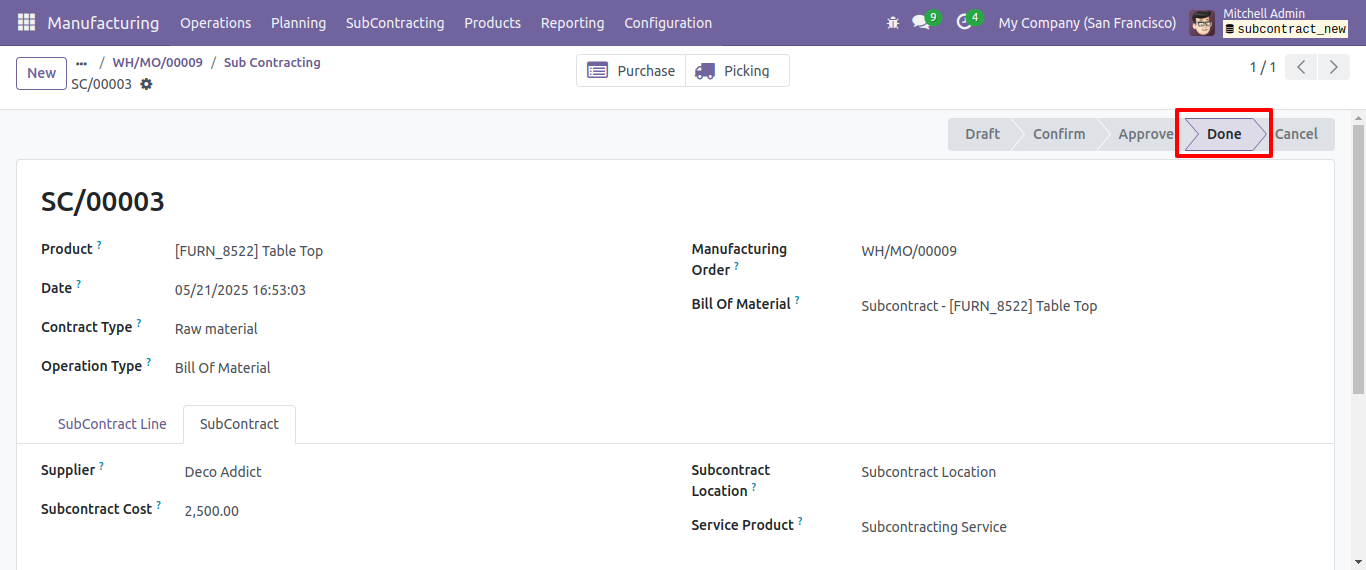This screenshot has height=570, width=1366.
Task: Open the Reporting menu
Action: [572, 22]
